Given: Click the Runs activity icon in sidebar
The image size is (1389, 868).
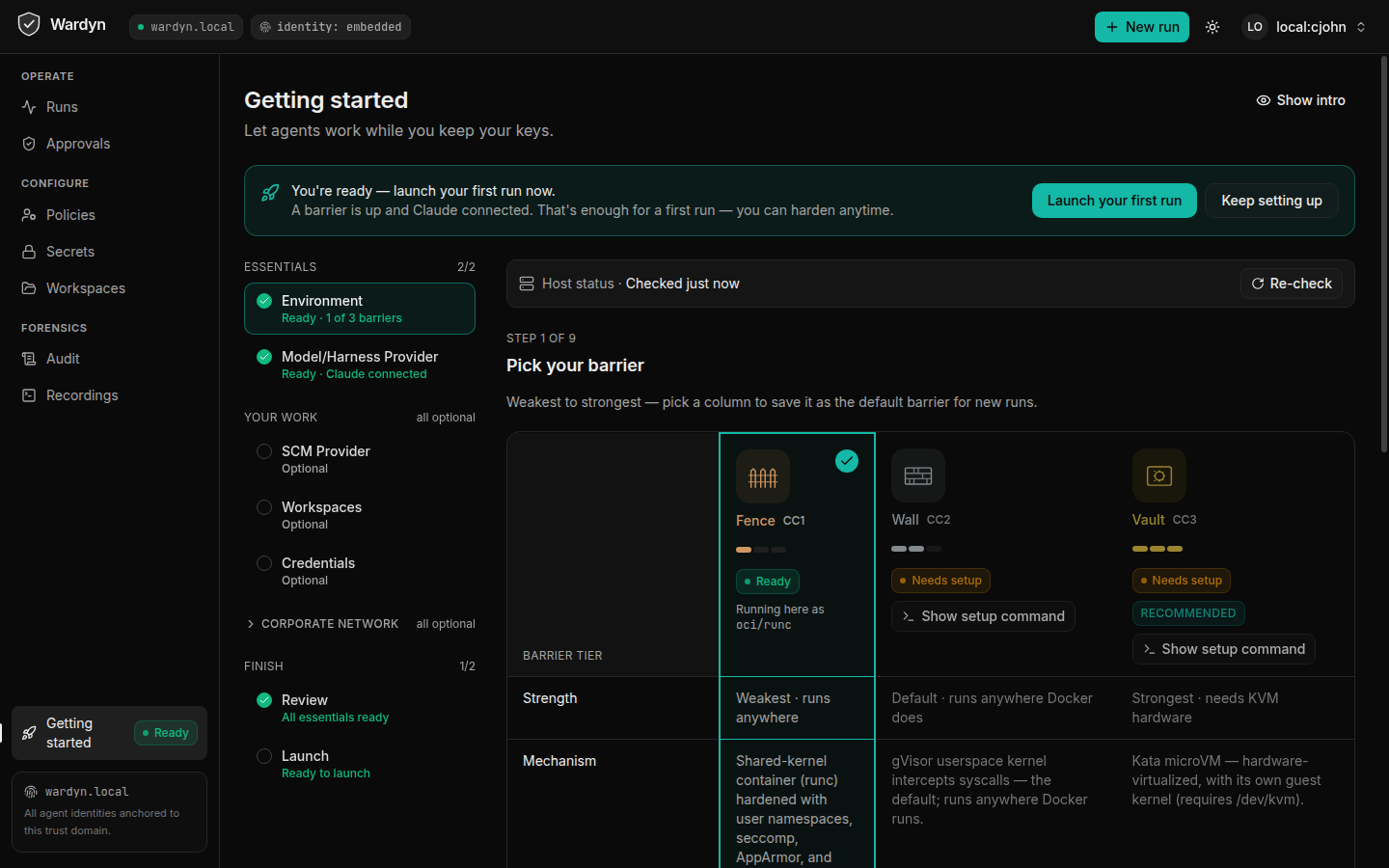Looking at the screenshot, I should click(29, 107).
